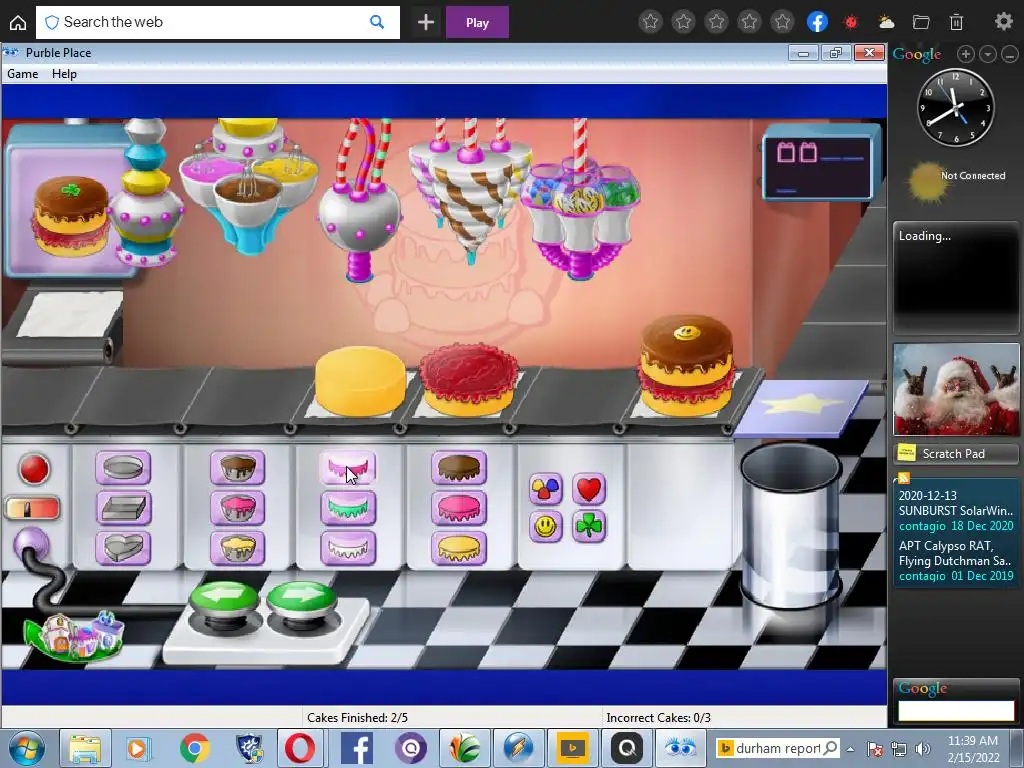The height and width of the screenshot is (768, 1024).
Task: Click the sidebar add gadget plus button
Action: point(966,54)
